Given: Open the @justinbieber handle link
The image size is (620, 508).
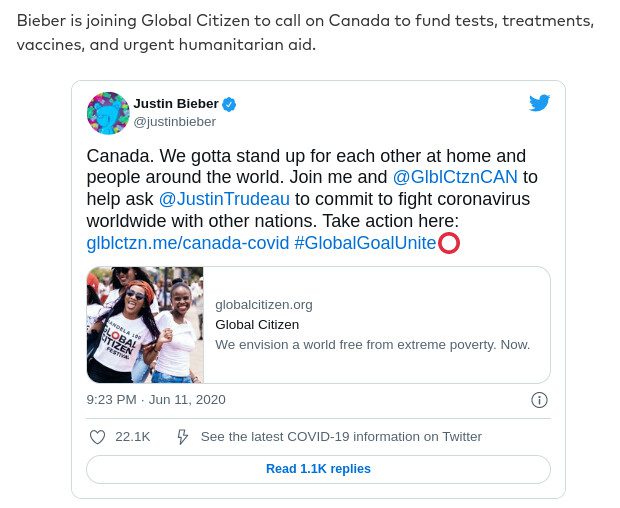Looking at the screenshot, I should click(x=174, y=122).
